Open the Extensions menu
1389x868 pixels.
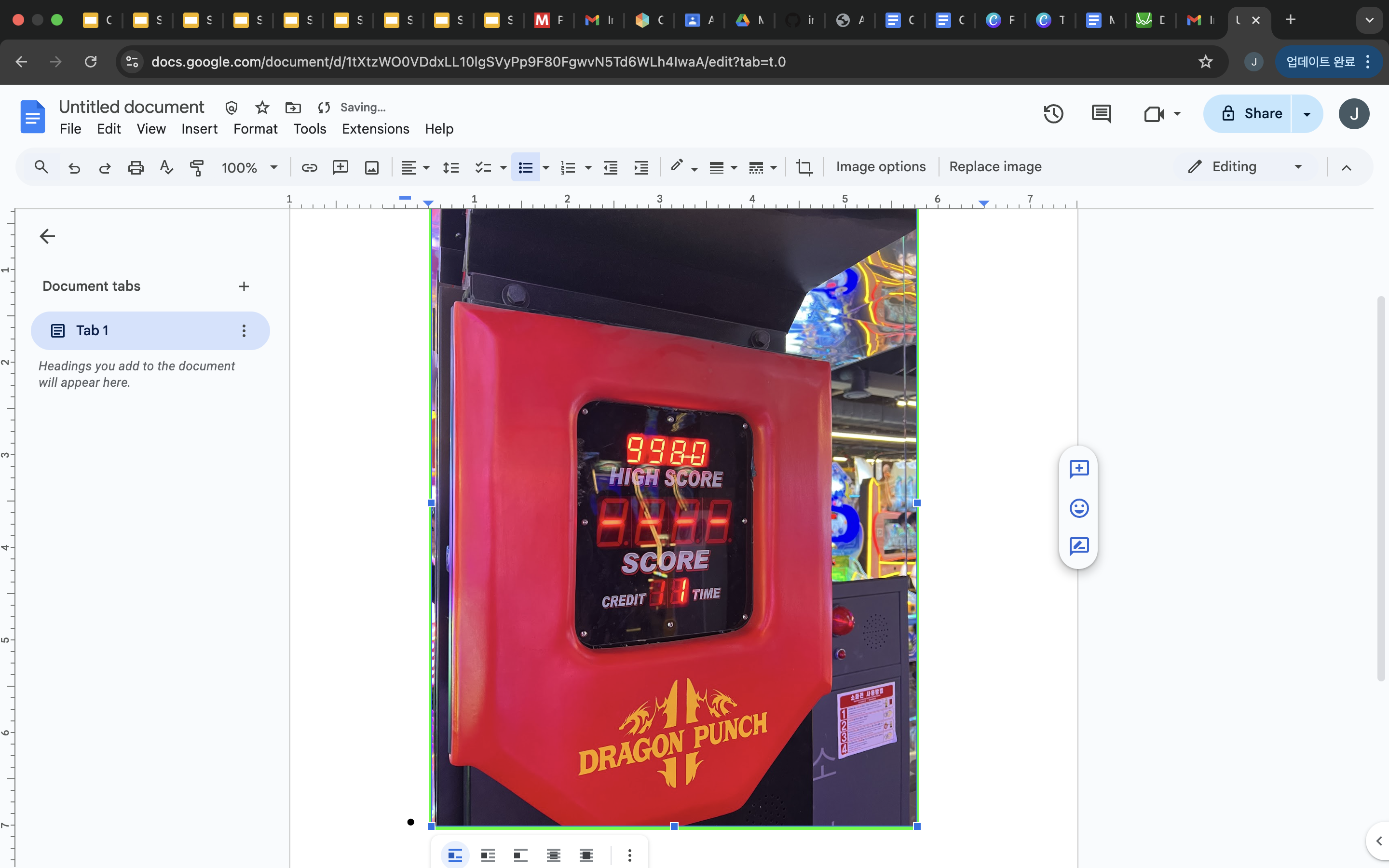375,129
